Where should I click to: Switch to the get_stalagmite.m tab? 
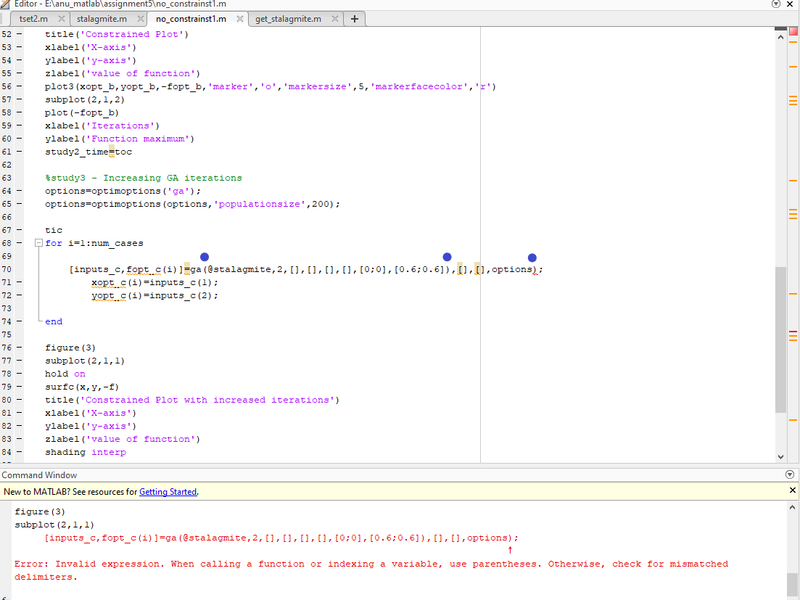pos(286,18)
